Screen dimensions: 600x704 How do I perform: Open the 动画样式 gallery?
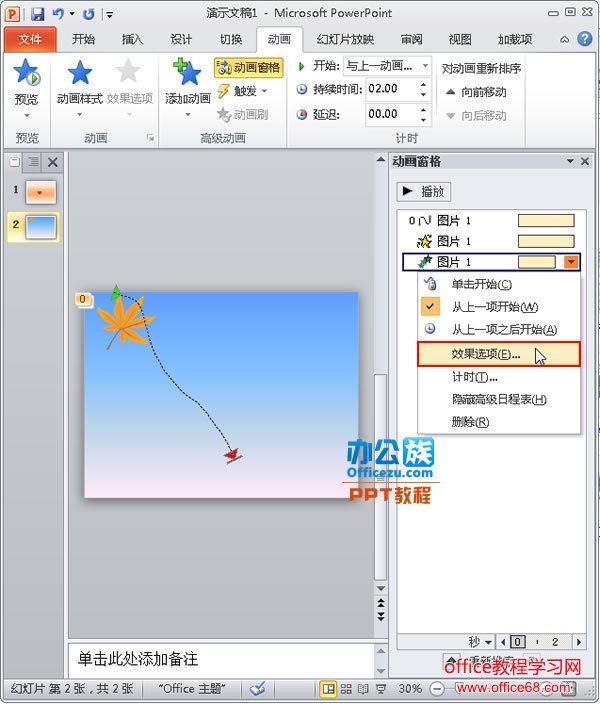point(80,88)
